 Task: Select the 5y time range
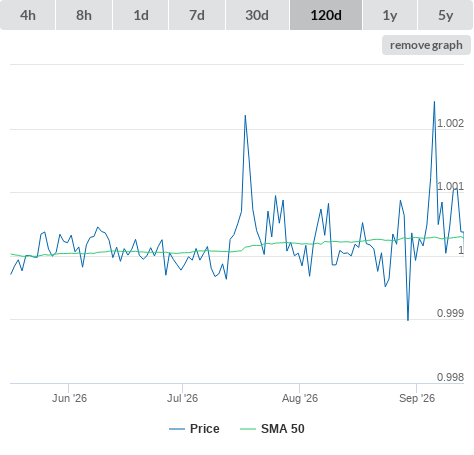446,15
